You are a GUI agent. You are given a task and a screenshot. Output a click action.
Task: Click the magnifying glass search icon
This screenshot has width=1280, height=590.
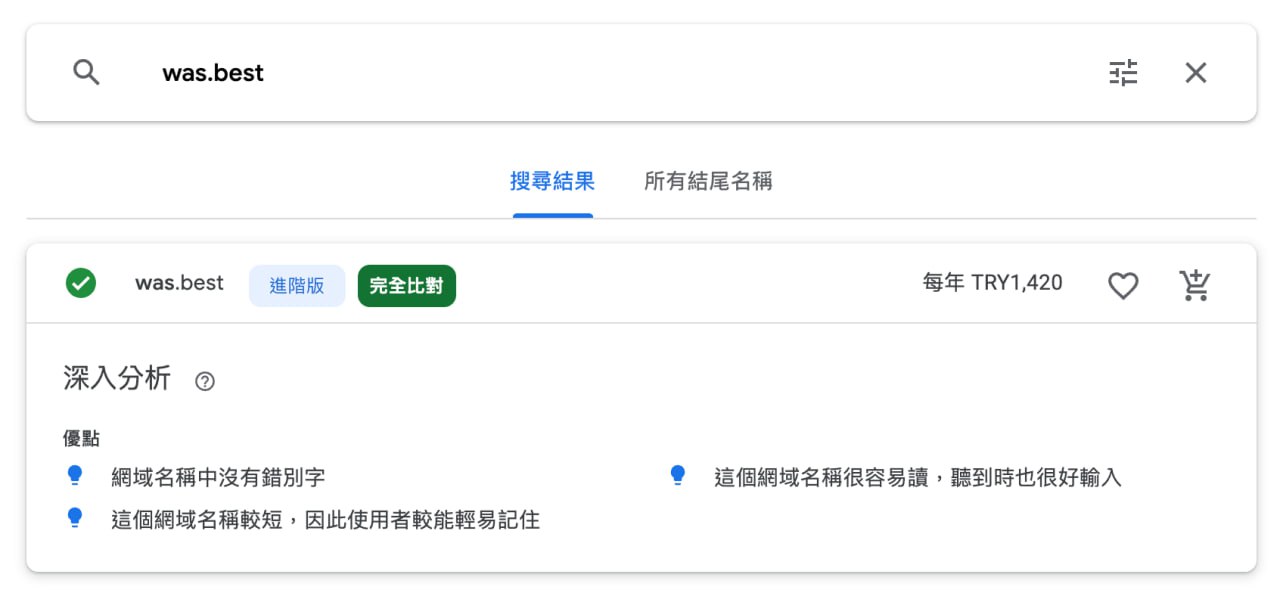coord(87,72)
